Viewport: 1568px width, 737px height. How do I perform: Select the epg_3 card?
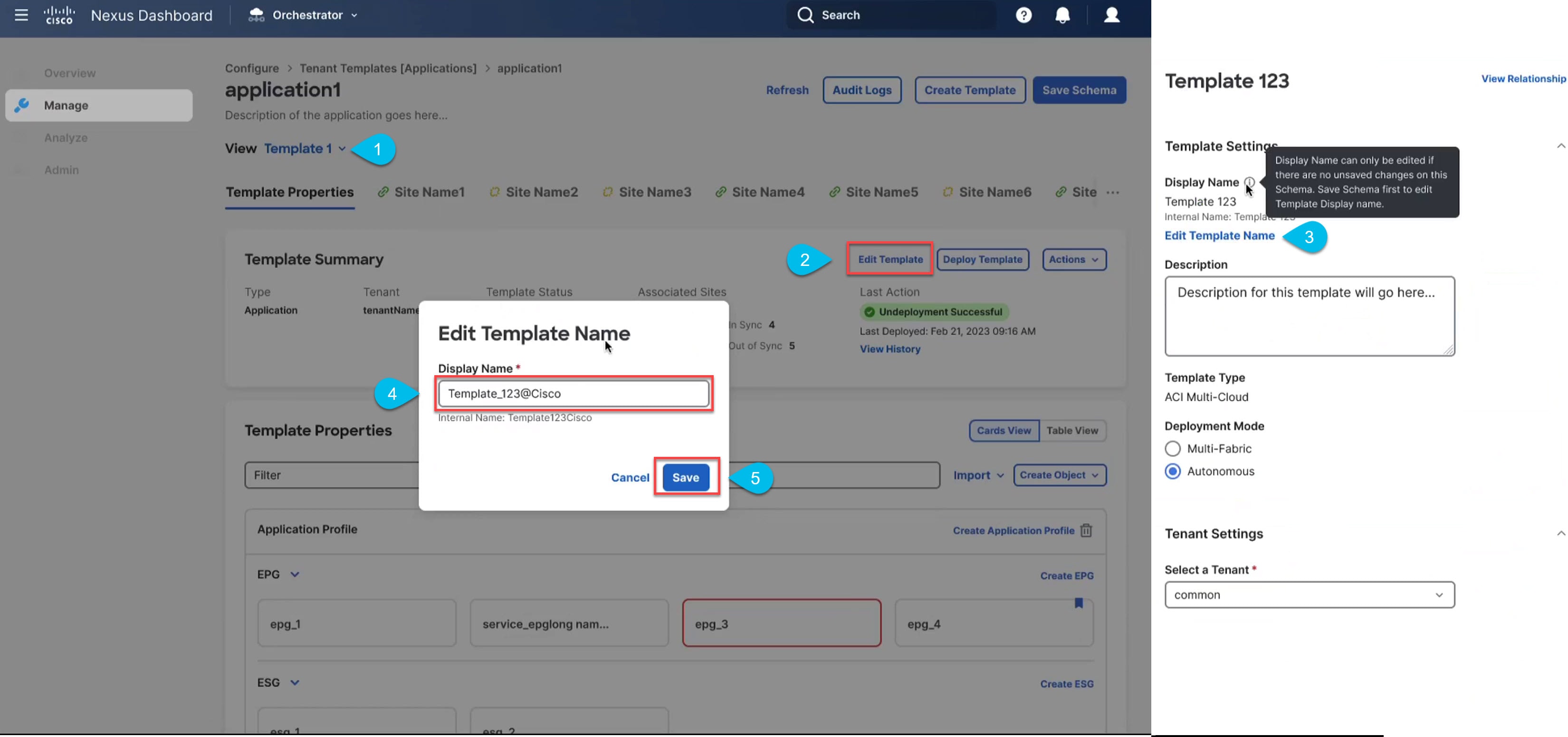(x=781, y=624)
